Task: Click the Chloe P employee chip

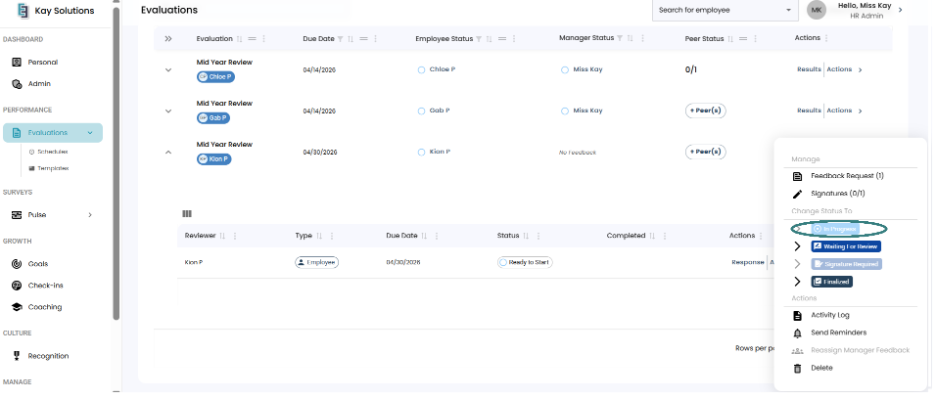Action: pyautogui.click(x=215, y=77)
